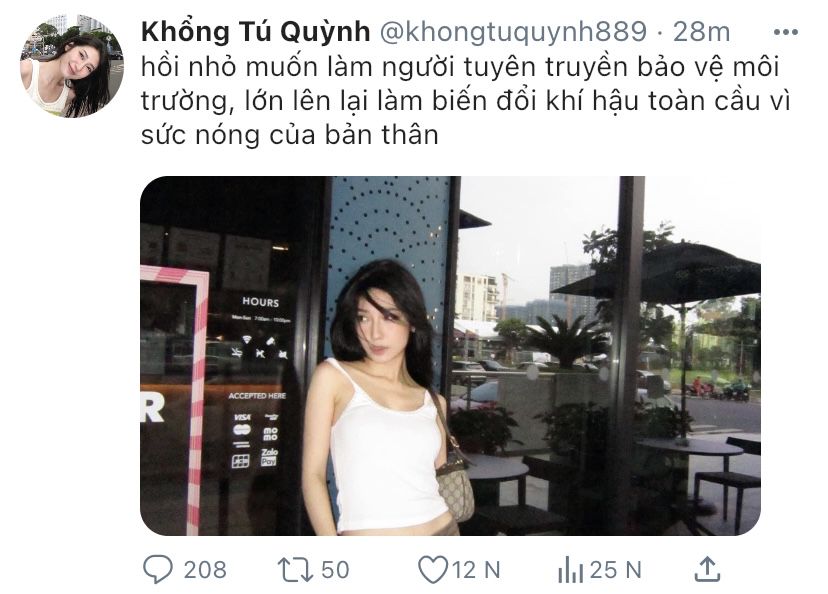Open the three-dot more options menu
Viewport: 828px width, 594px height.
pos(785,32)
